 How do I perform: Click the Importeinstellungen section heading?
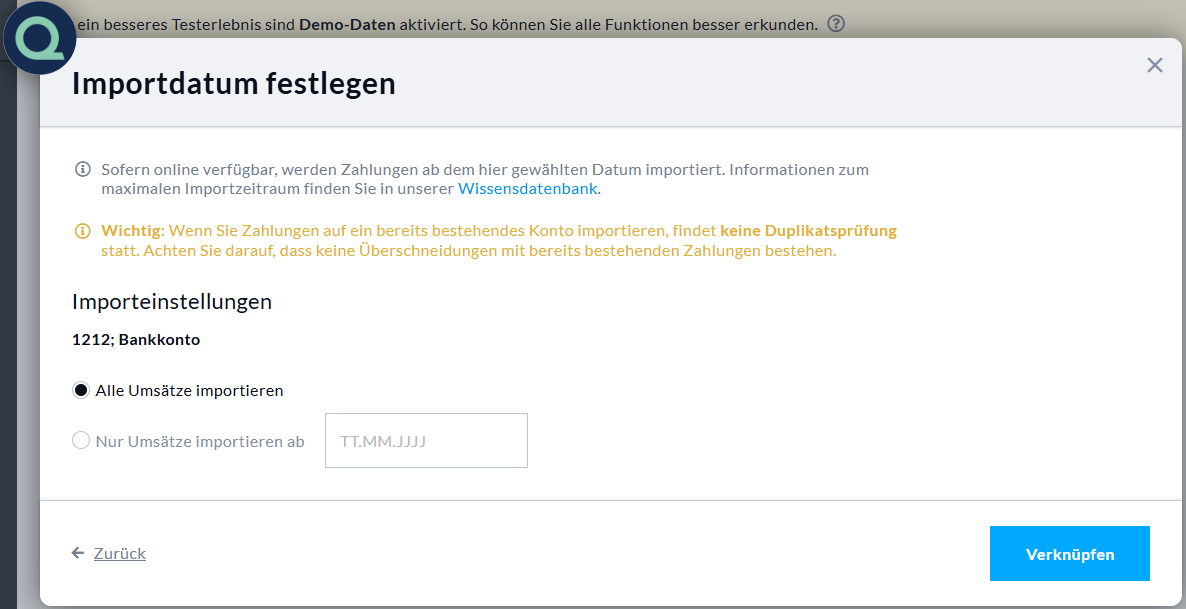(x=172, y=301)
